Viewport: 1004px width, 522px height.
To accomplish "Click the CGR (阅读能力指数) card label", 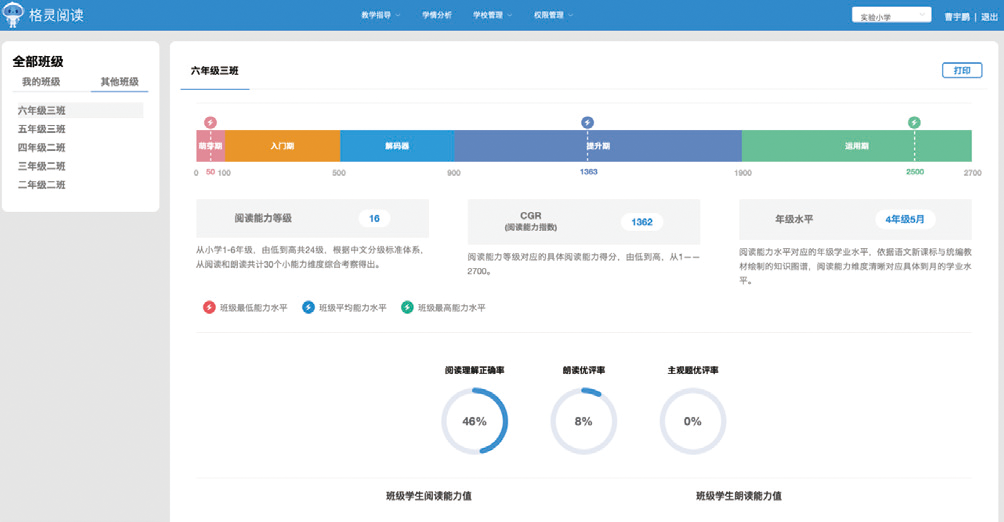I will tap(531, 221).
